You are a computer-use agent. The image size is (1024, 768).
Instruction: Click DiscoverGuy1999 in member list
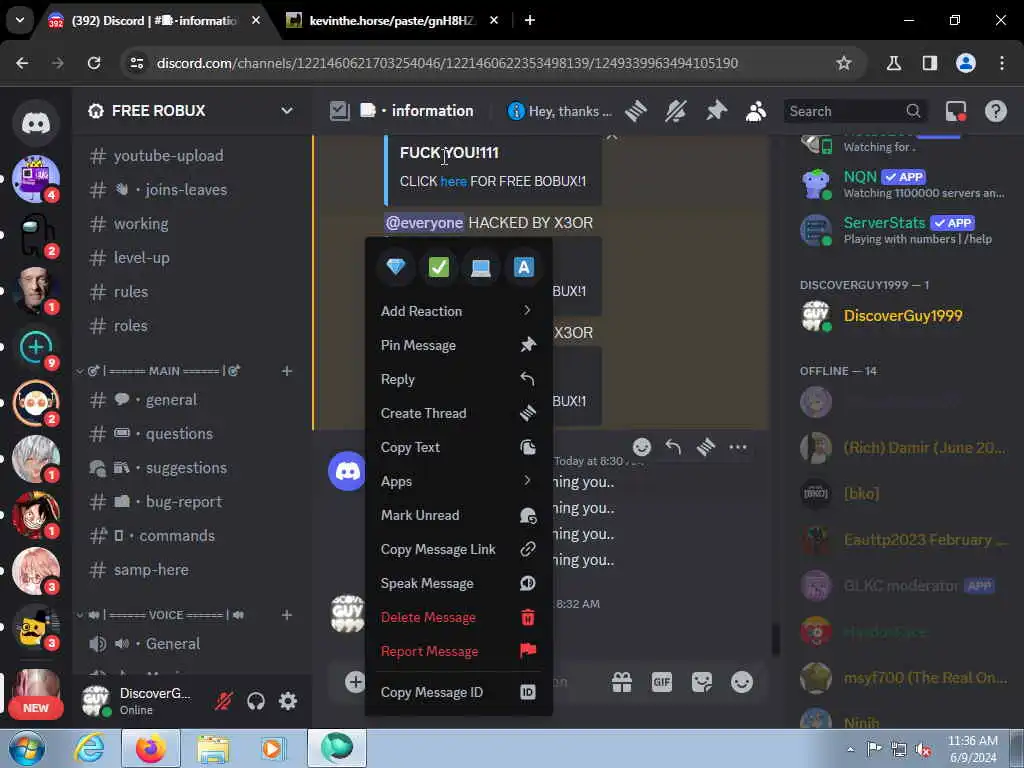[903, 316]
